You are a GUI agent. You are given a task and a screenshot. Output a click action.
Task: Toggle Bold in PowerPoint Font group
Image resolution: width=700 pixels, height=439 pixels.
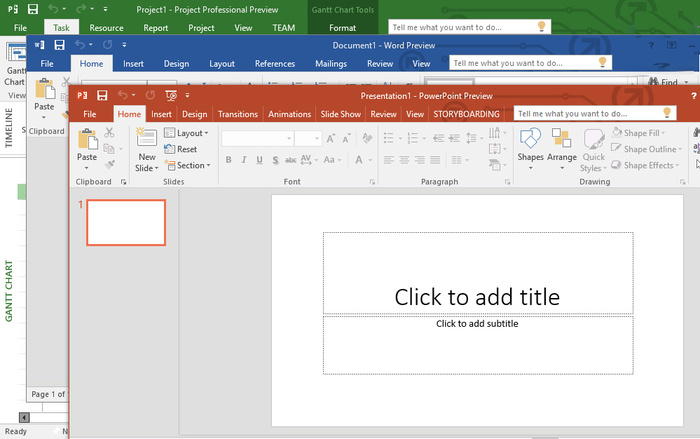[230, 160]
